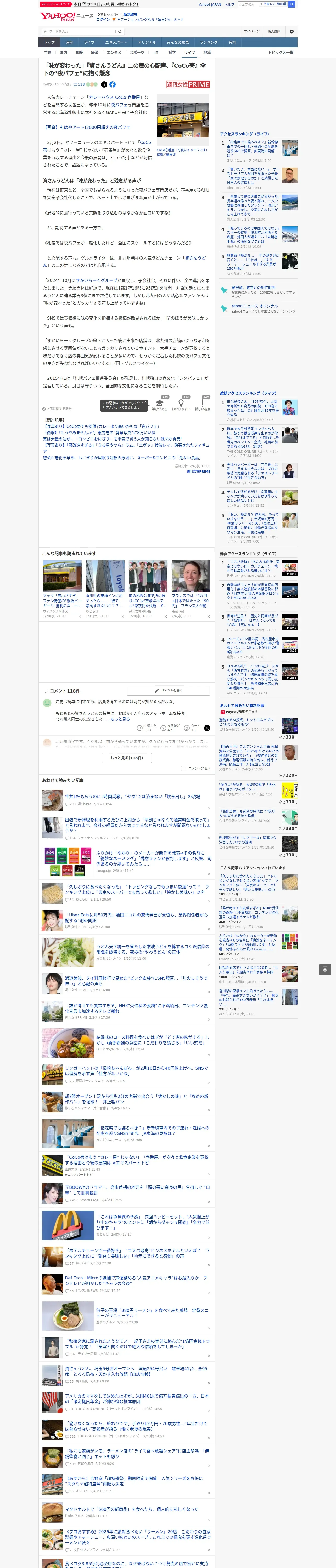This screenshot has height=1568, width=336.
Task: Open the article's 118 comments counter
Action: tap(79, 85)
